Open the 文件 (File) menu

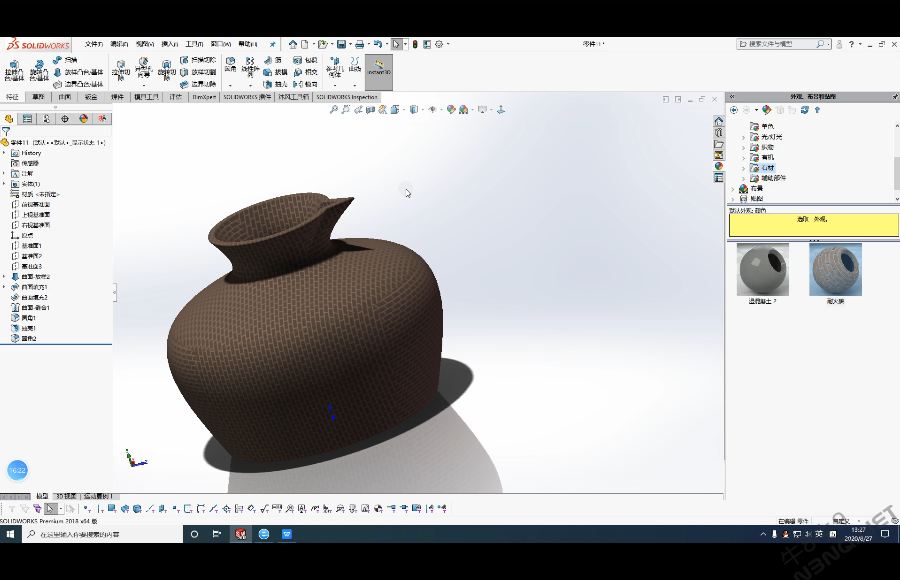[94, 44]
